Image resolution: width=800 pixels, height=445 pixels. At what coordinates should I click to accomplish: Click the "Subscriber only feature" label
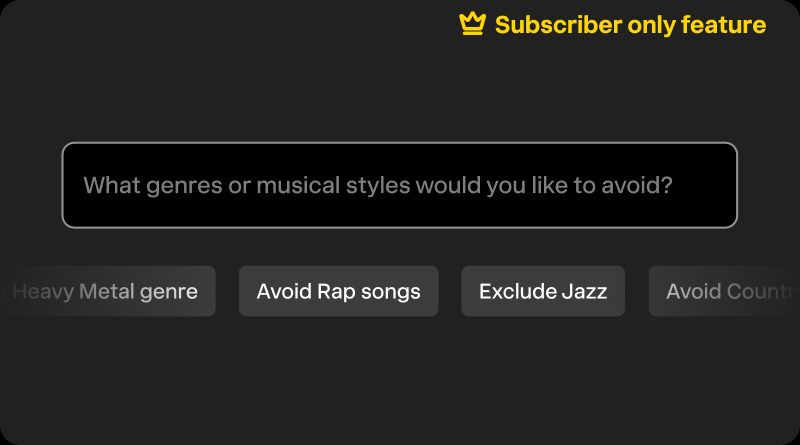[630, 25]
